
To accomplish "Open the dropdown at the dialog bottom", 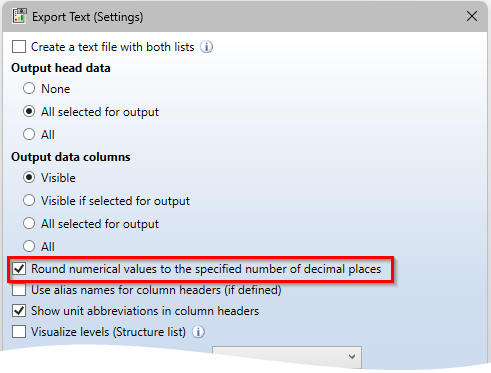I will 287,357.
